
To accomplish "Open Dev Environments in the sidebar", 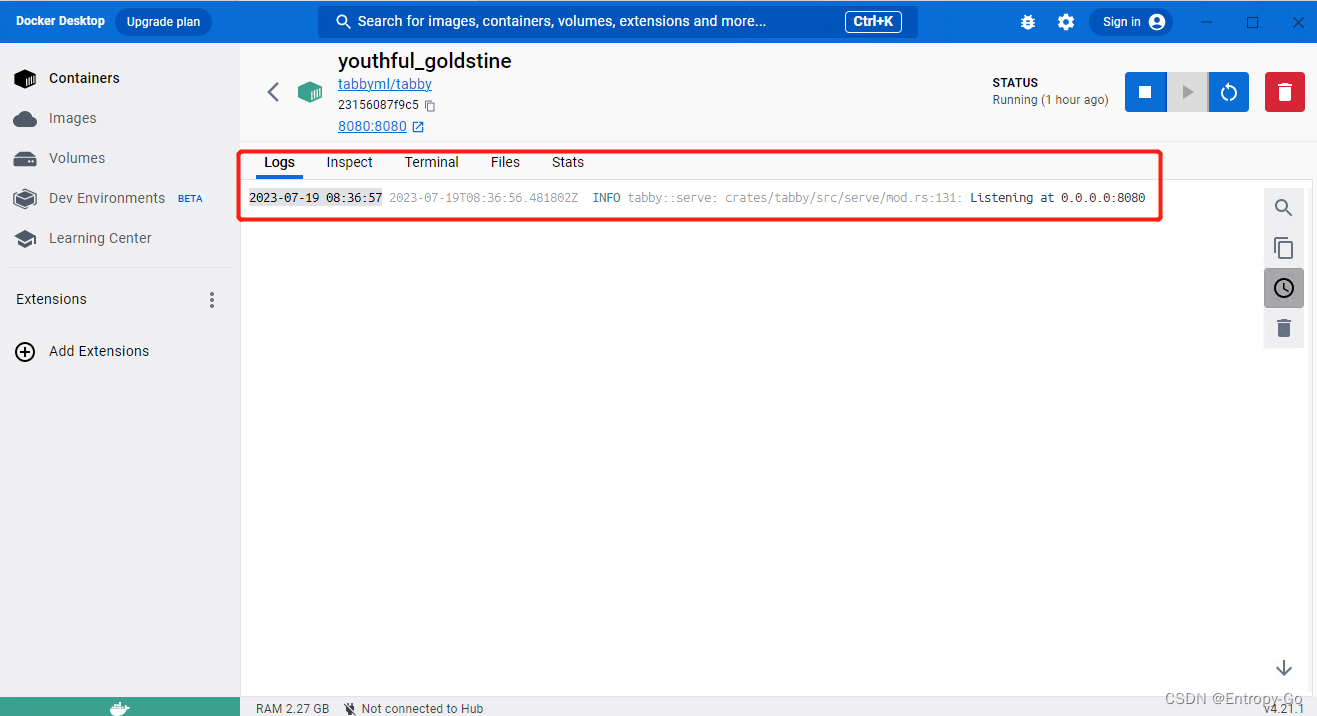I will click(106, 198).
